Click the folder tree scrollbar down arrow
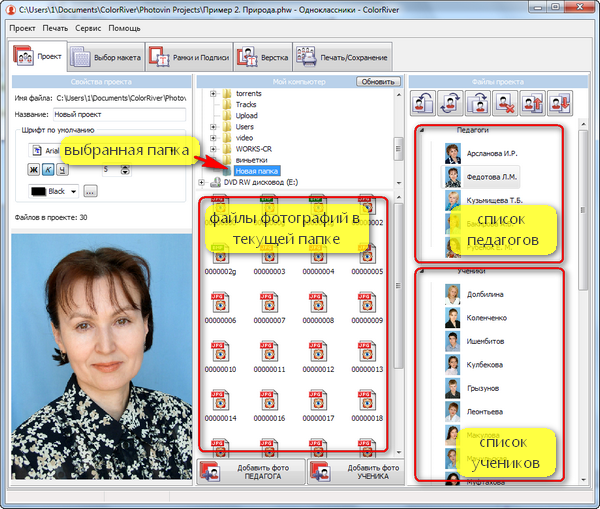This screenshot has height=509, width=600. [x=399, y=183]
